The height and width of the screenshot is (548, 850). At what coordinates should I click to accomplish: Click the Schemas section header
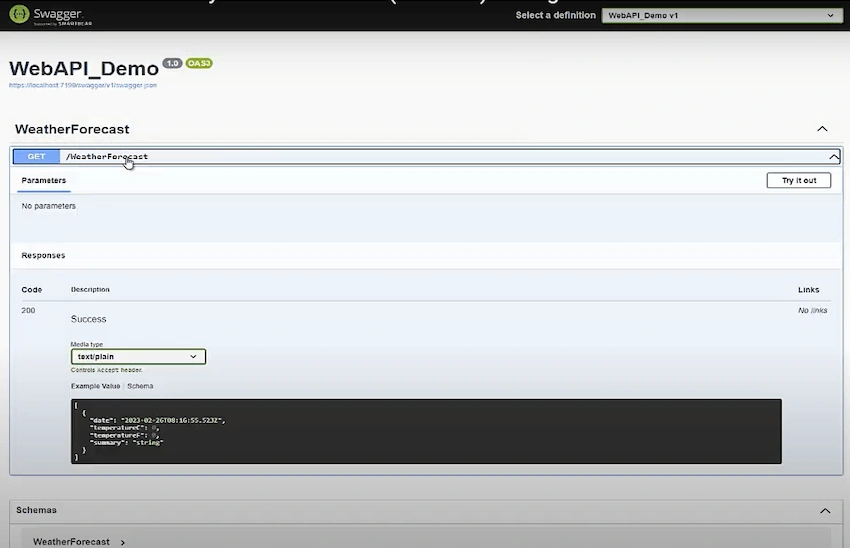36,510
